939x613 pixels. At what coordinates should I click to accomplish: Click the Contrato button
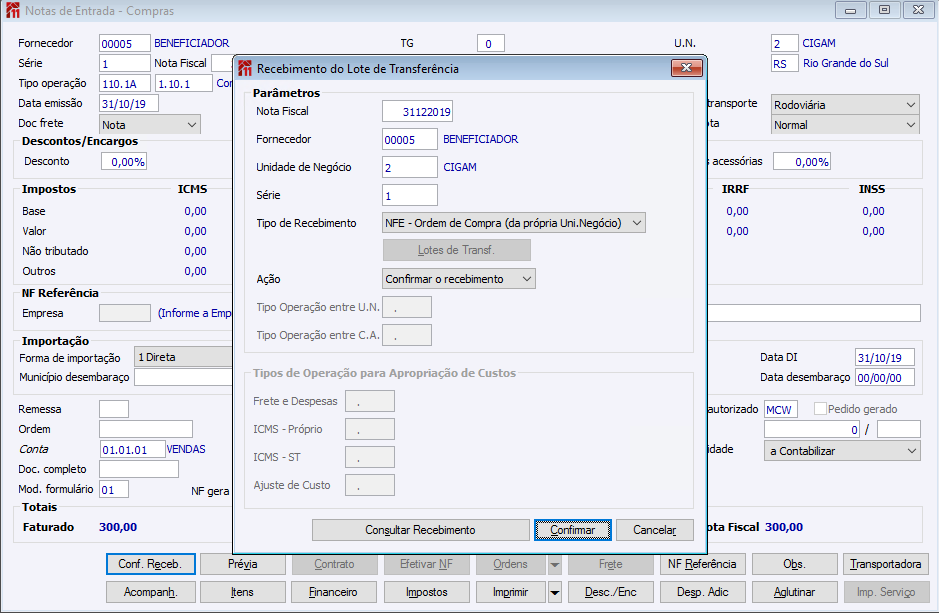pyautogui.click(x=334, y=564)
